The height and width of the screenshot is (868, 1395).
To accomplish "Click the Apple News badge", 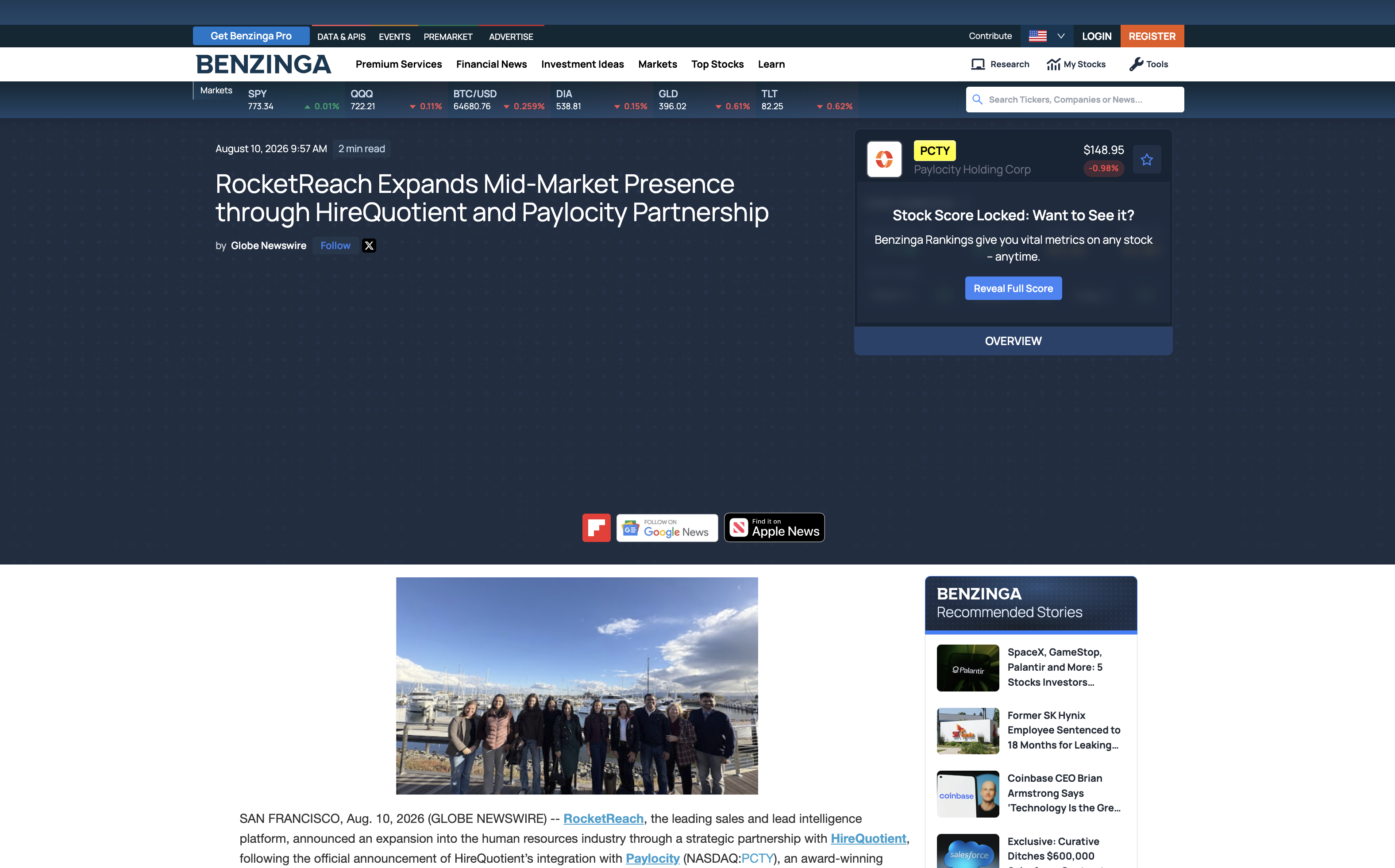I will pyautogui.click(x=774, y=528).
